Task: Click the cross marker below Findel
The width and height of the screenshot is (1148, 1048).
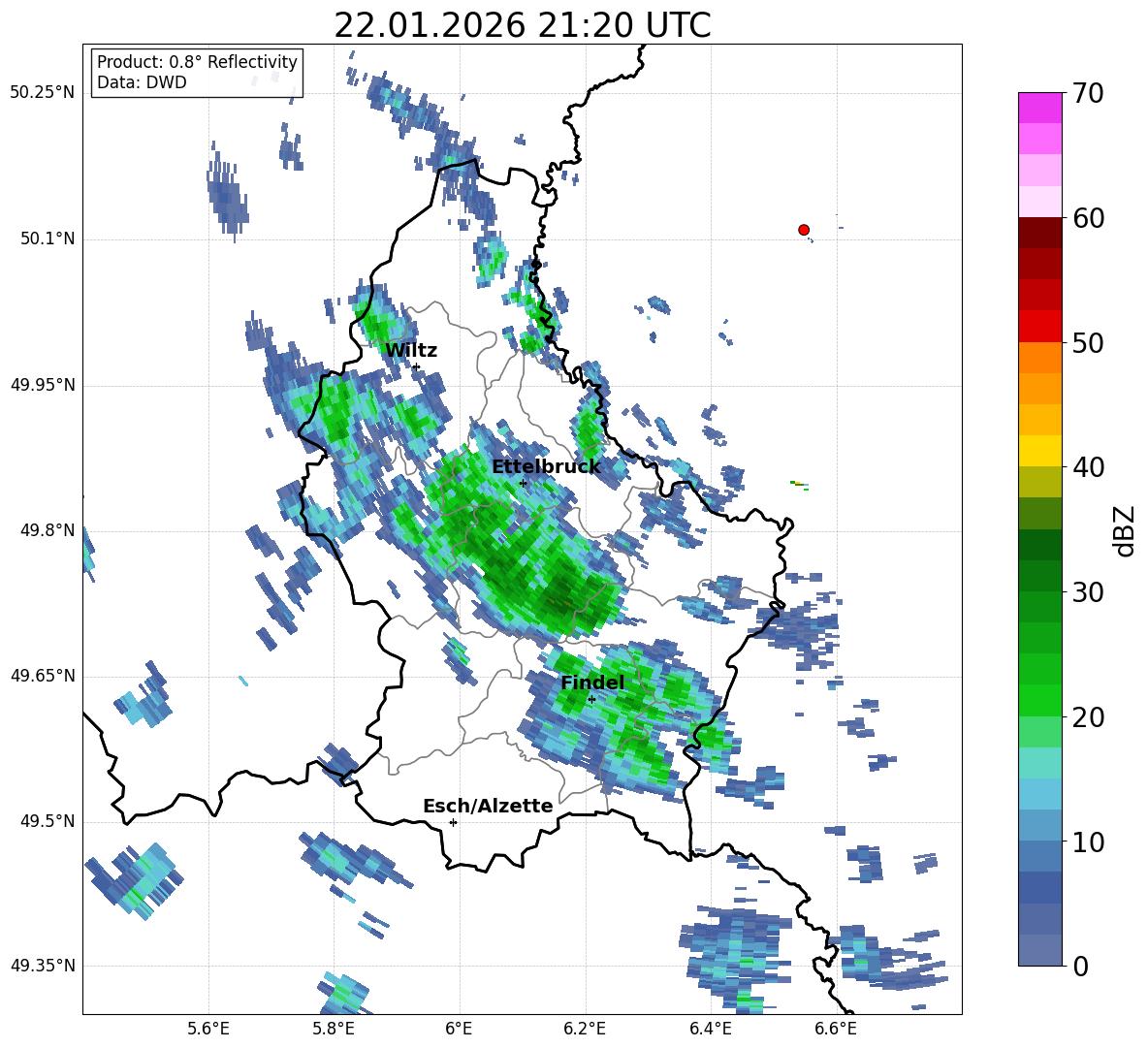Action: [591, 700]
